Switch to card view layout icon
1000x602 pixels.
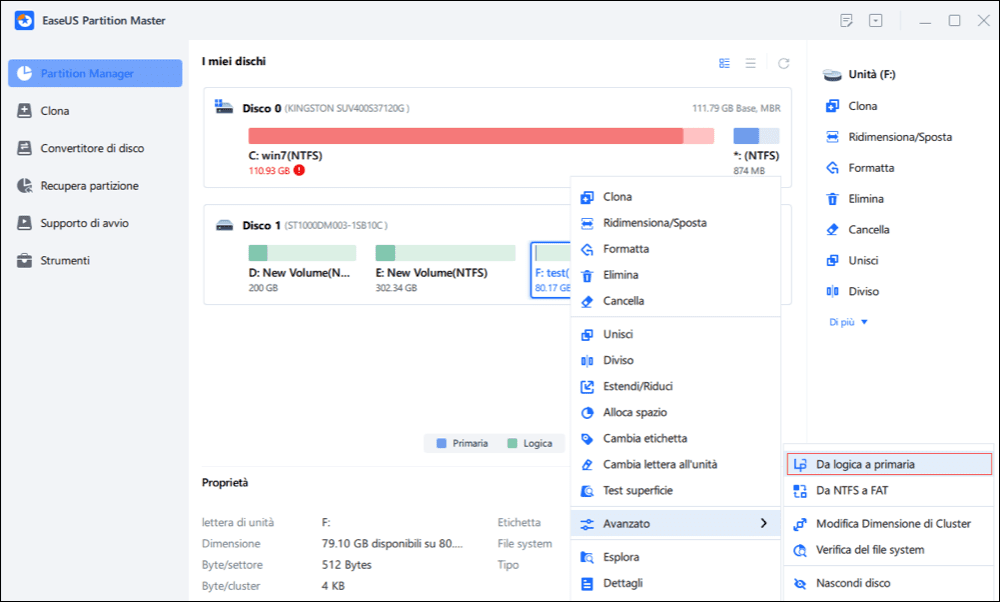click(x=724, y=63)
